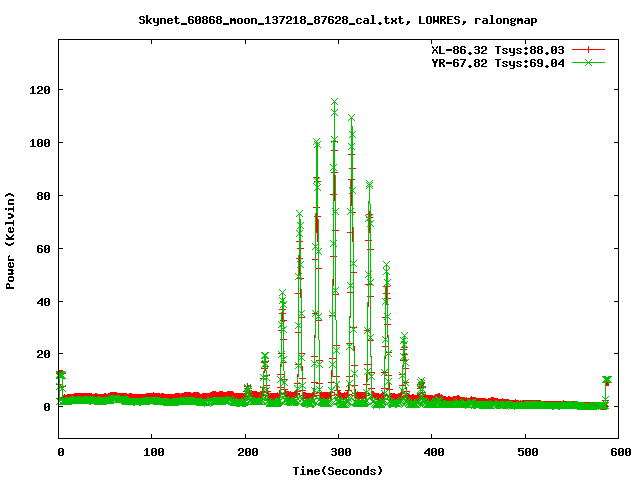Click the x-axis tick label 300
Image resolution: width=640 pixels, height=480 pixels.
click(x=341, y=452)
